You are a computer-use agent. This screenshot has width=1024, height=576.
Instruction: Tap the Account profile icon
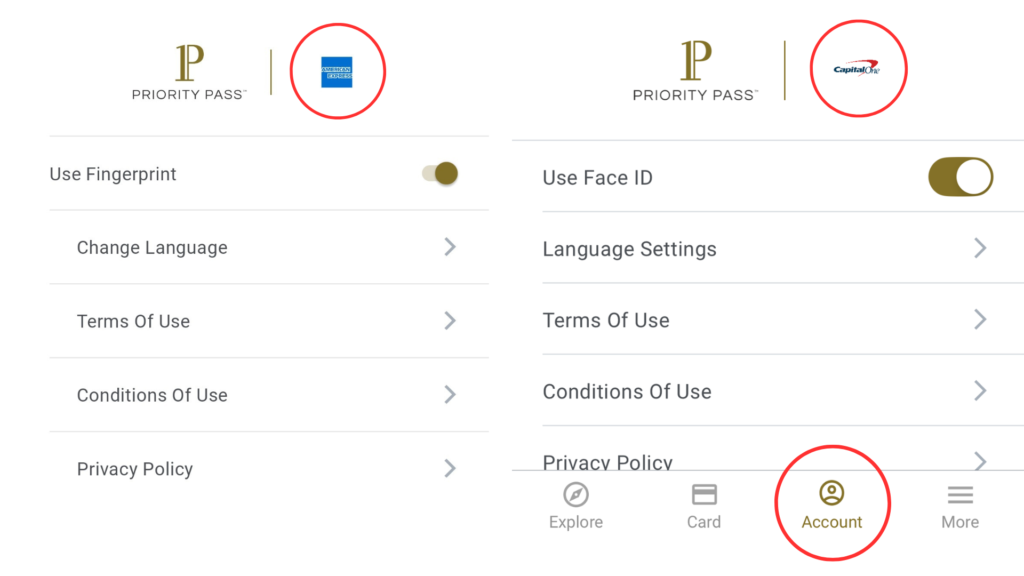click(x=832, y=492)
